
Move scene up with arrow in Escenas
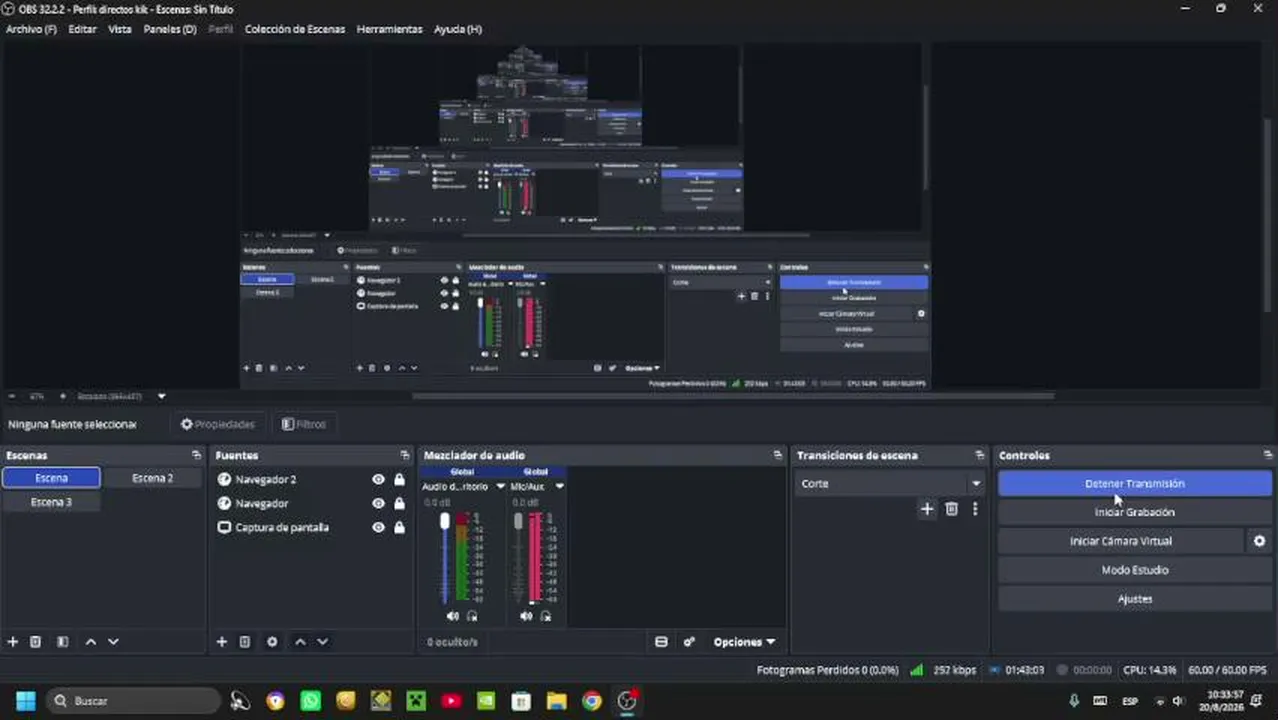click(91, 642)
